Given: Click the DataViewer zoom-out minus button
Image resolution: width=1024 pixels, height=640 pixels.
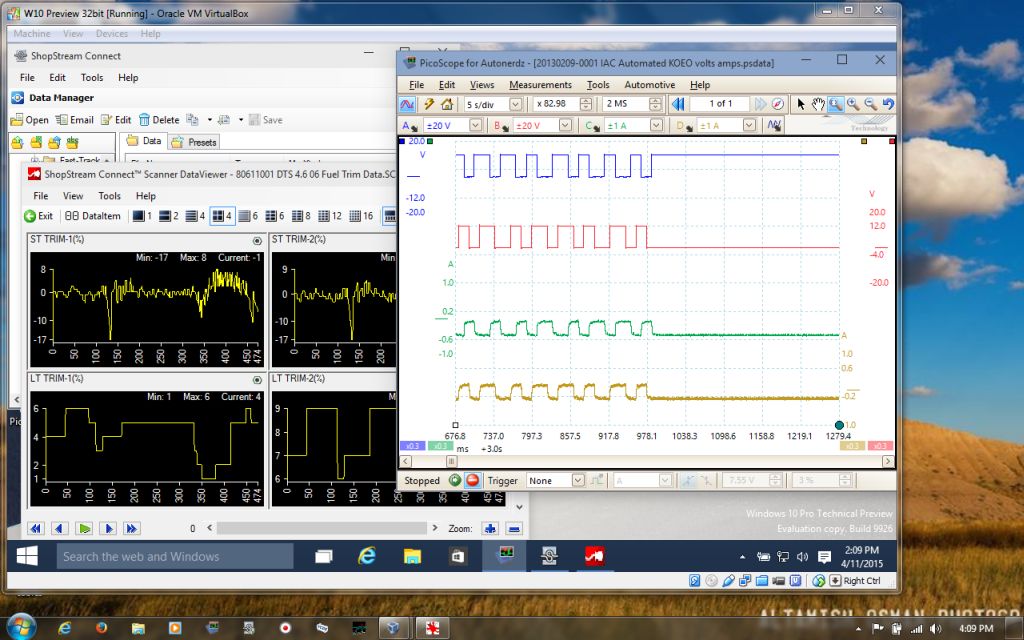Looking at the screenshot, I should coord(514,528).
